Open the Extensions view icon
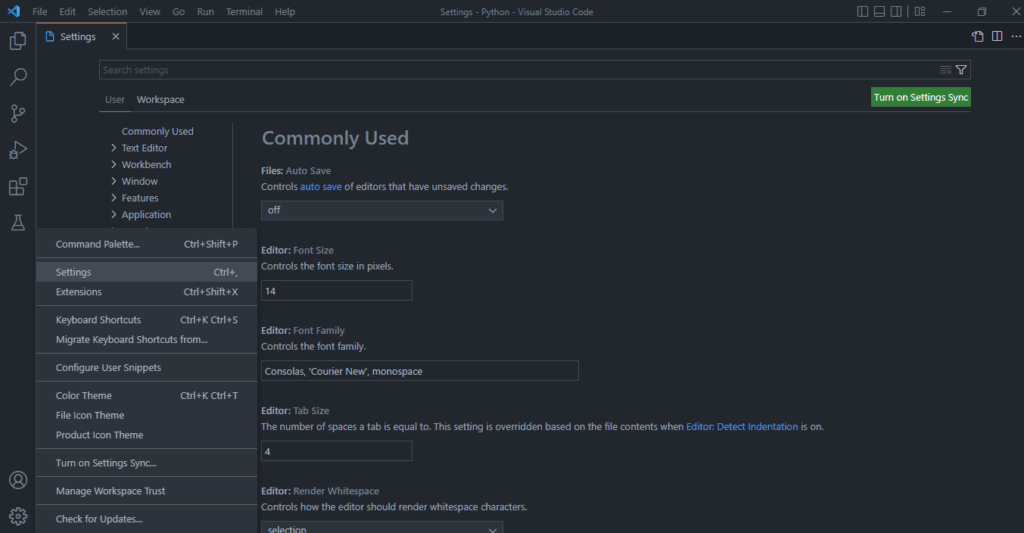 pyautogui.click(x=18, y=187)
